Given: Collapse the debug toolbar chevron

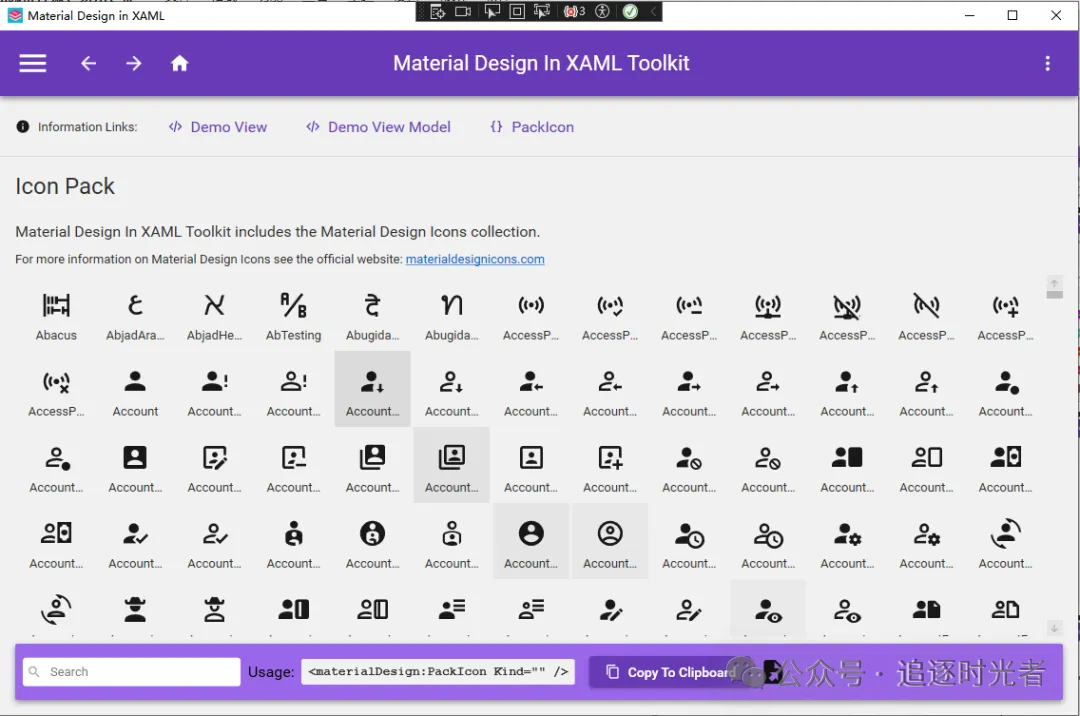Looking at the screenshot, I should (652, 11).
